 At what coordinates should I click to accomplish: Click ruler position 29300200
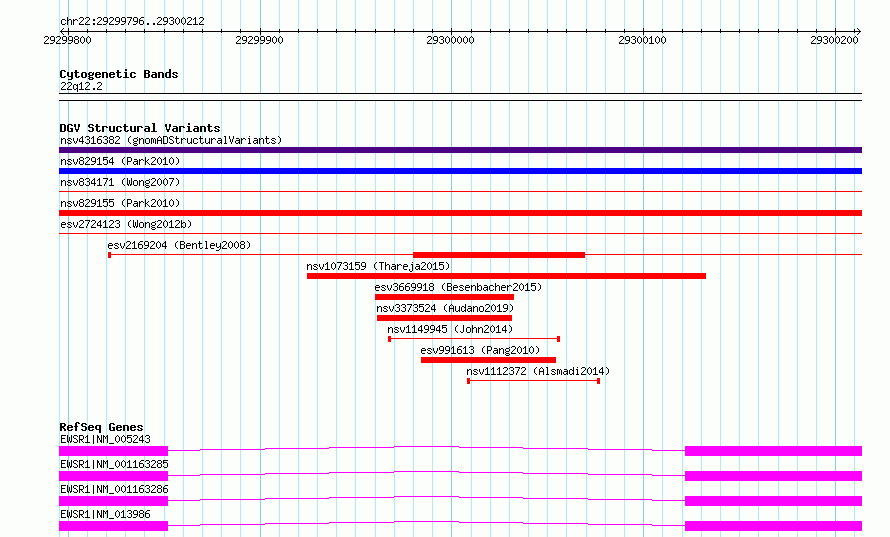tap(834, 40)
